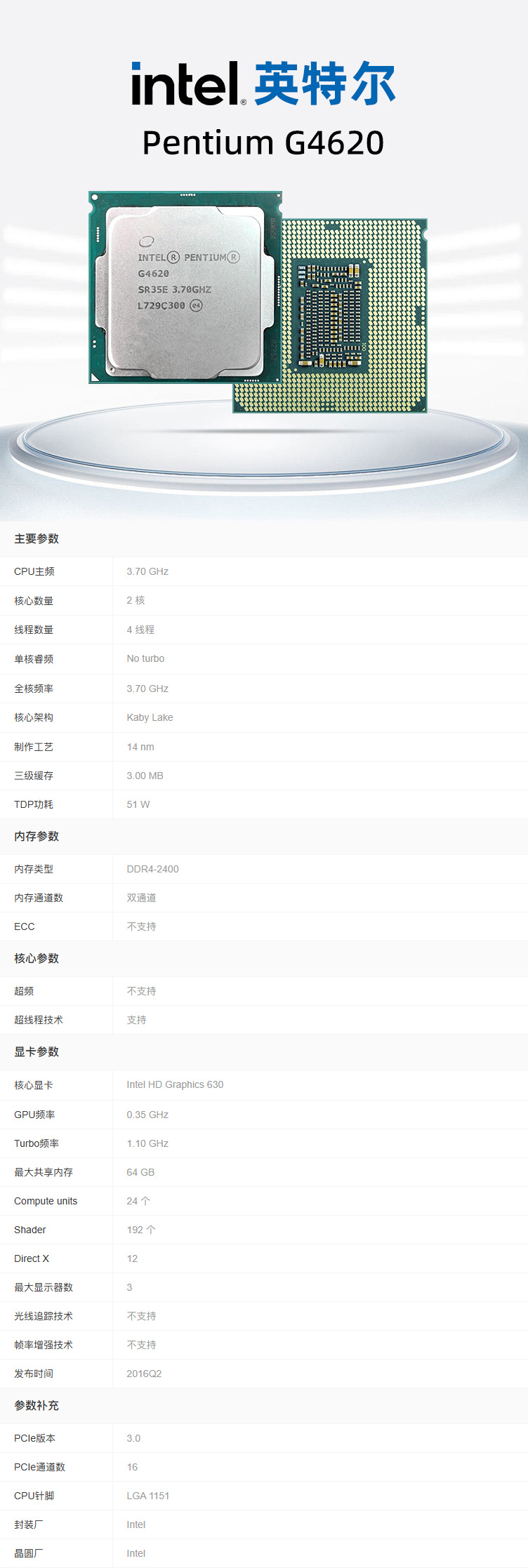This screenshot has height=1568, width=528.
Task: Click the 主要参数 section header
Action: pyautogui.click(x=37, y=538)
